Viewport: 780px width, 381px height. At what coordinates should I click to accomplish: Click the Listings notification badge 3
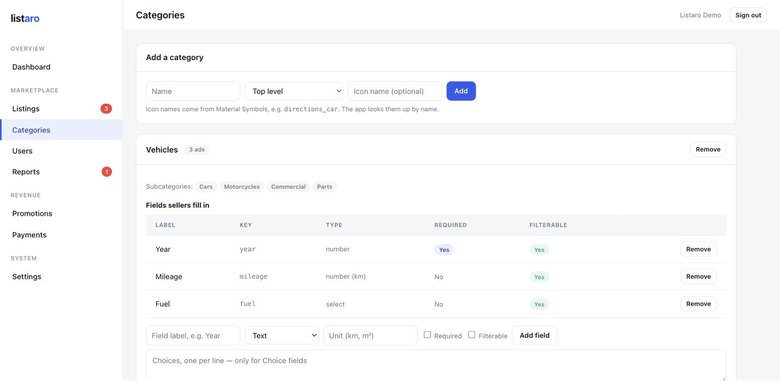point(106,108)
